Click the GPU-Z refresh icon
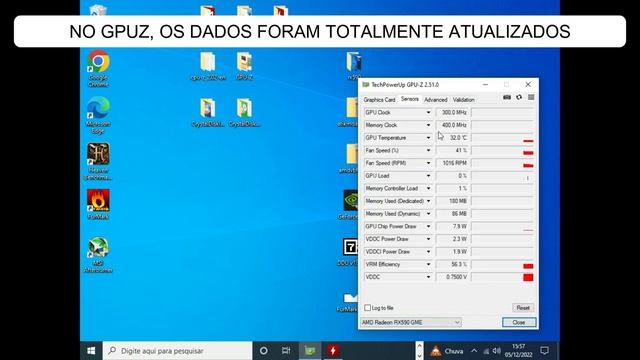The image size is (640, 360). [519, 97]
